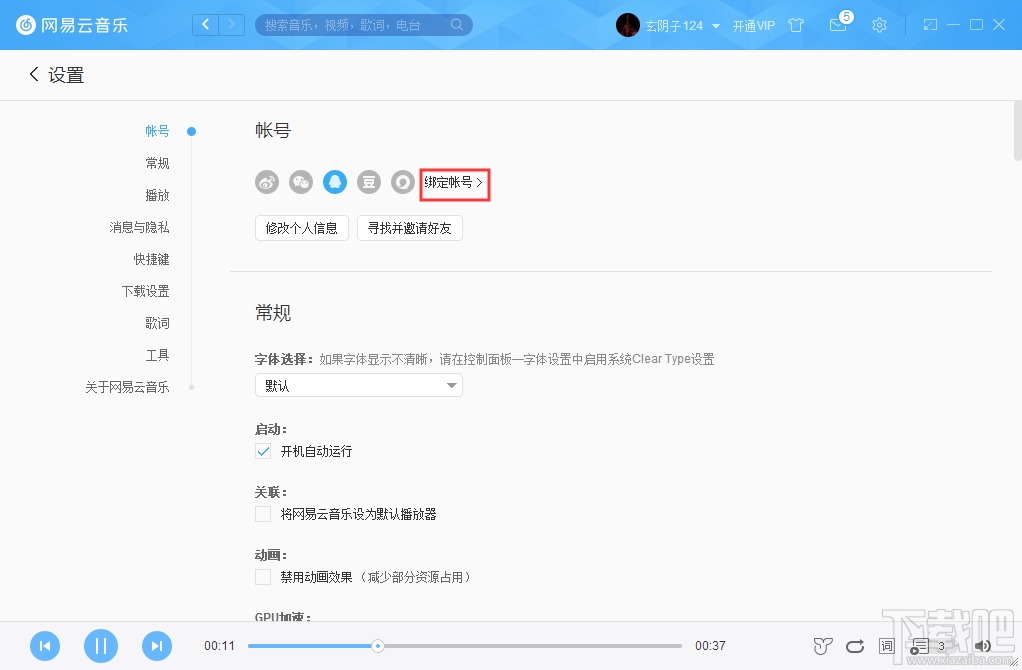1022x670 pixels.
Task: Toggle lyrics display with the 词 icon
Action: point(886,646)
